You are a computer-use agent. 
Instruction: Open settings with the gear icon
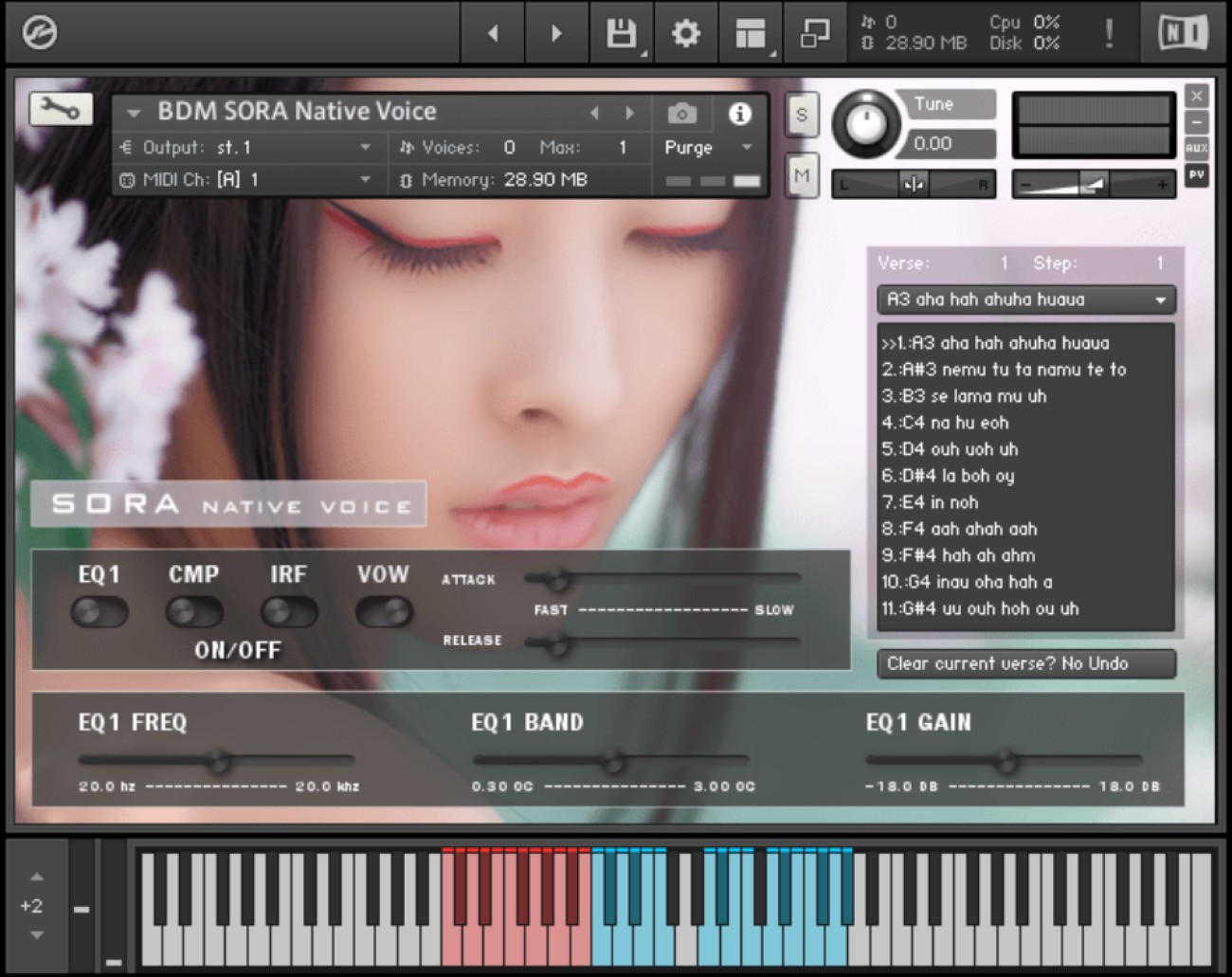click(x=685, y=33)
